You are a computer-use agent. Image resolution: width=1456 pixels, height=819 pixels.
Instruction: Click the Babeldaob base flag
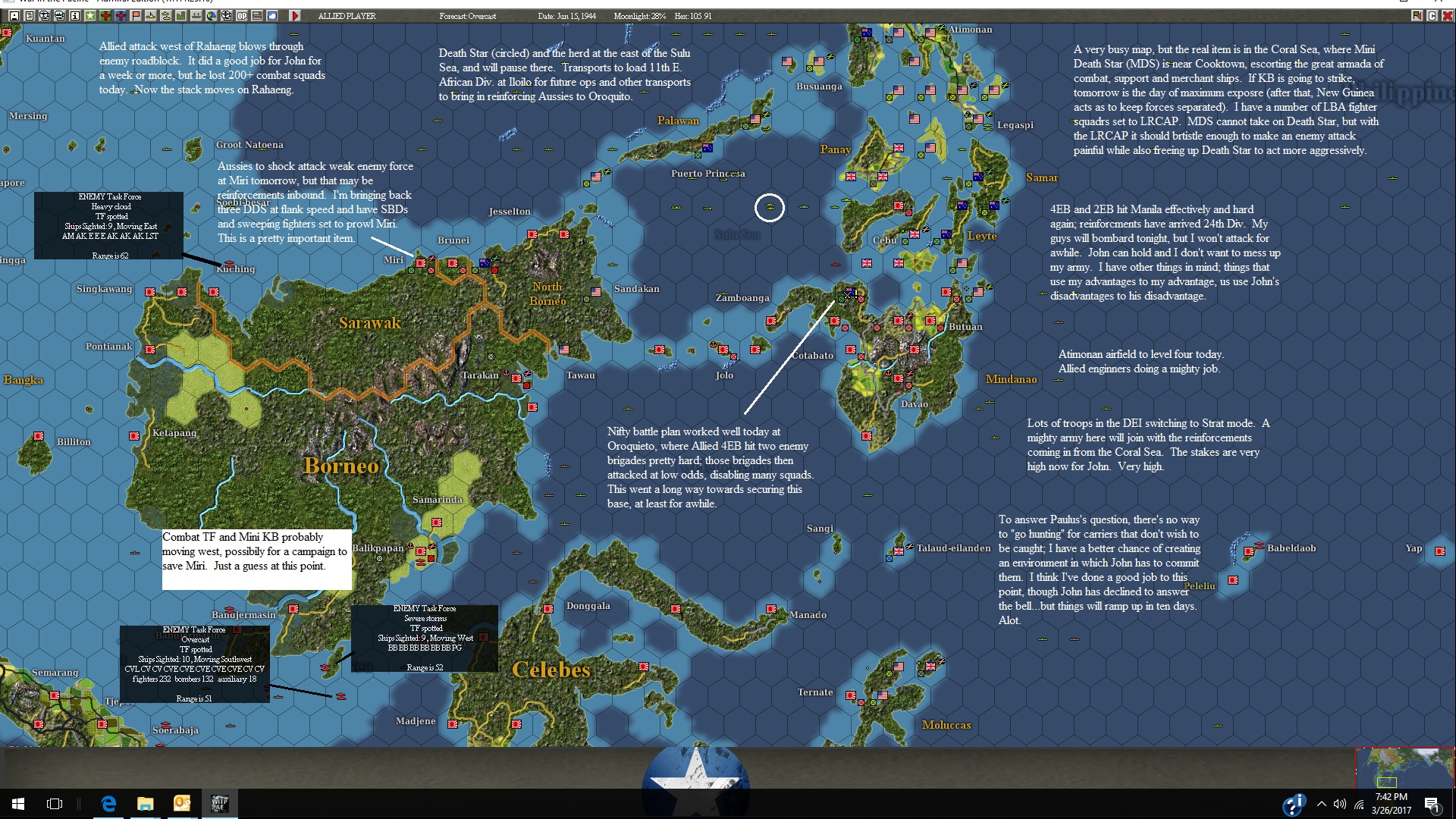(1249, 551)
